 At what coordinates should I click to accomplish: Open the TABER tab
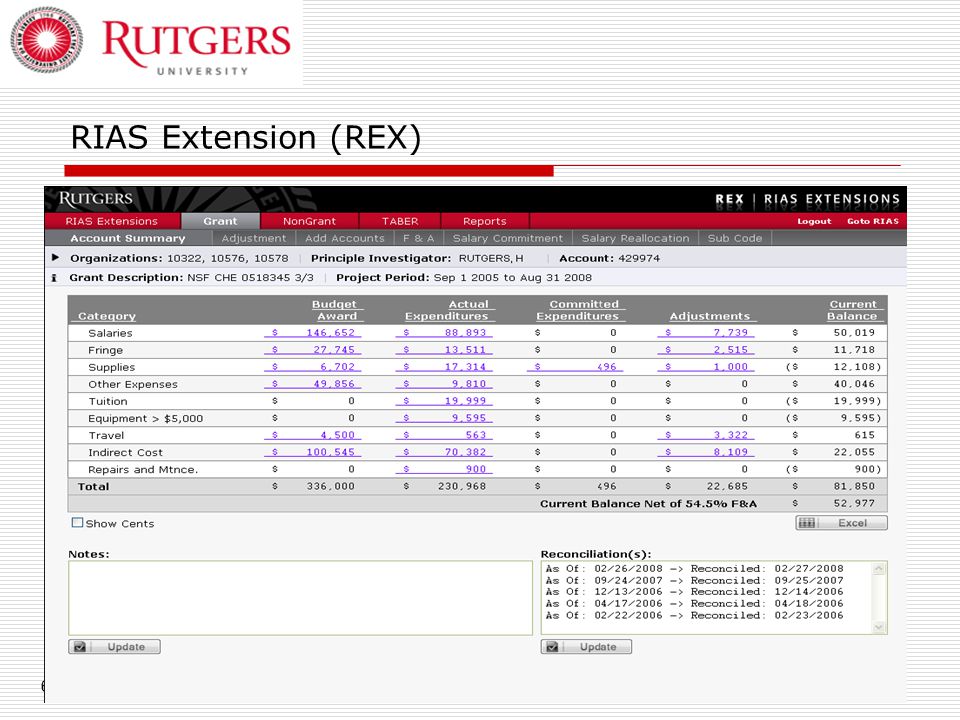pyautogui.click(x=400, y=221)
